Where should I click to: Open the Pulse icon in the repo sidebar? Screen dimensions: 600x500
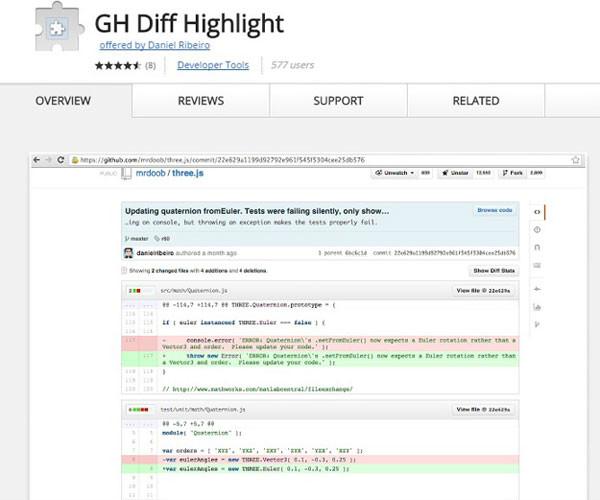tap(537, 289)
